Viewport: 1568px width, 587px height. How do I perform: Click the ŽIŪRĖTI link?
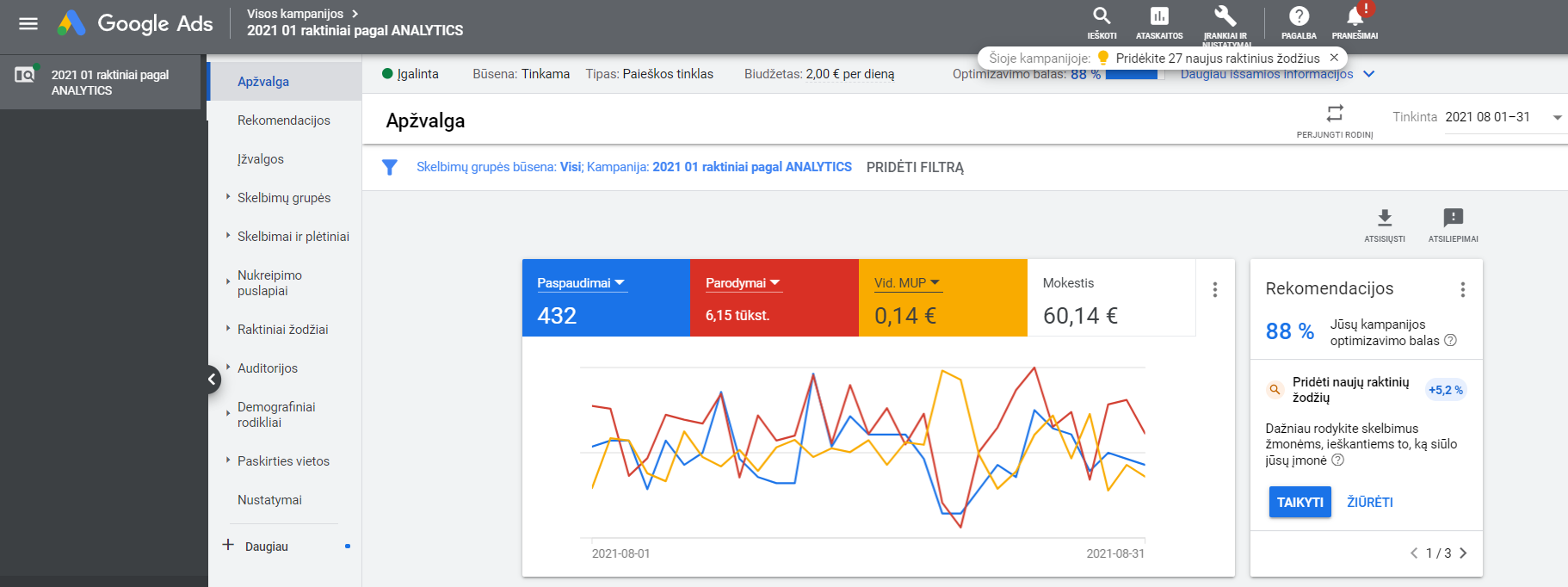[1369, 502]
